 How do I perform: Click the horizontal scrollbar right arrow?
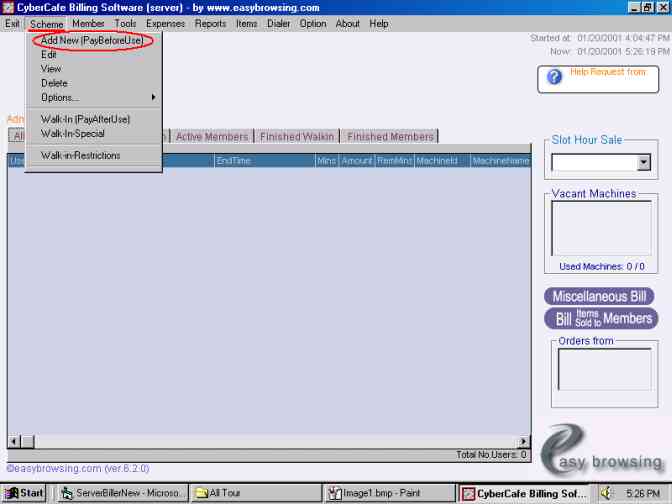pyautogui.click(x=523, y=441)
